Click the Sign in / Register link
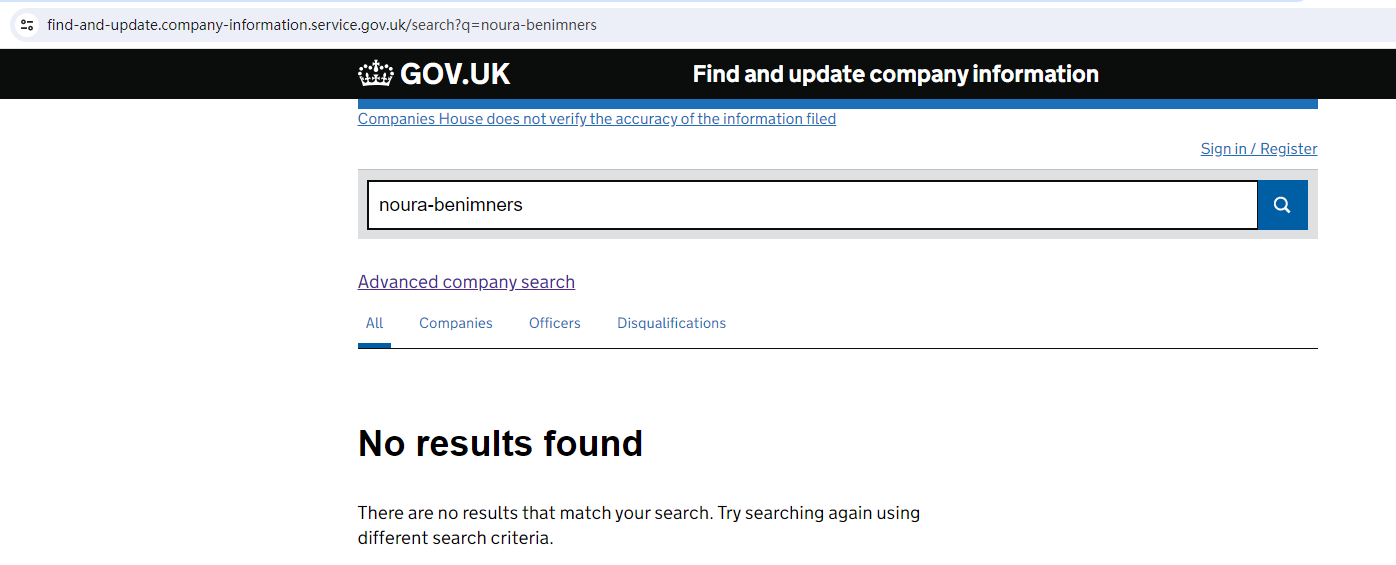This screenshot has height=565, width=1396. click(1258, 149)
